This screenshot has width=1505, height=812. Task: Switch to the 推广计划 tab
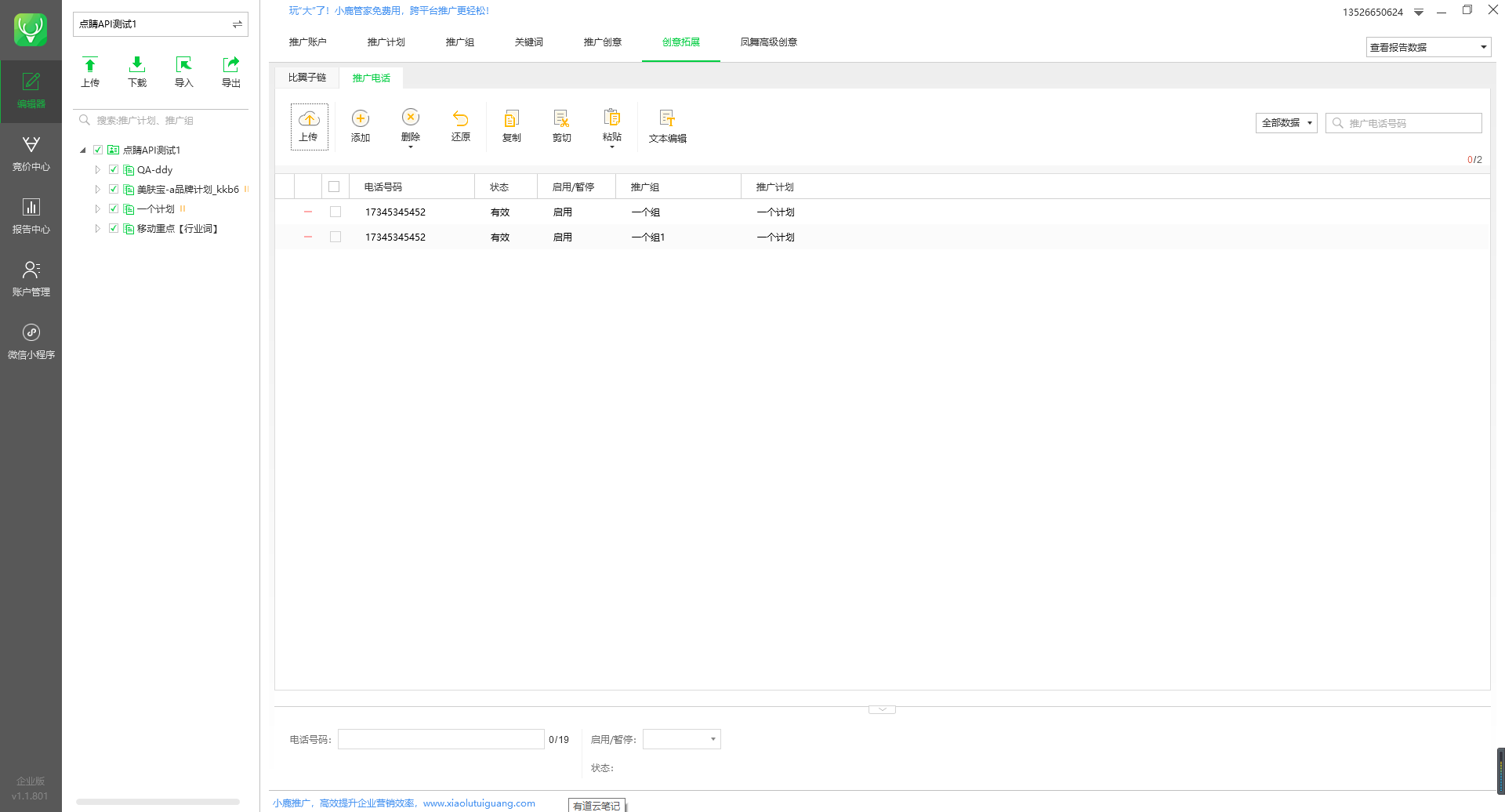coord(386,42)
